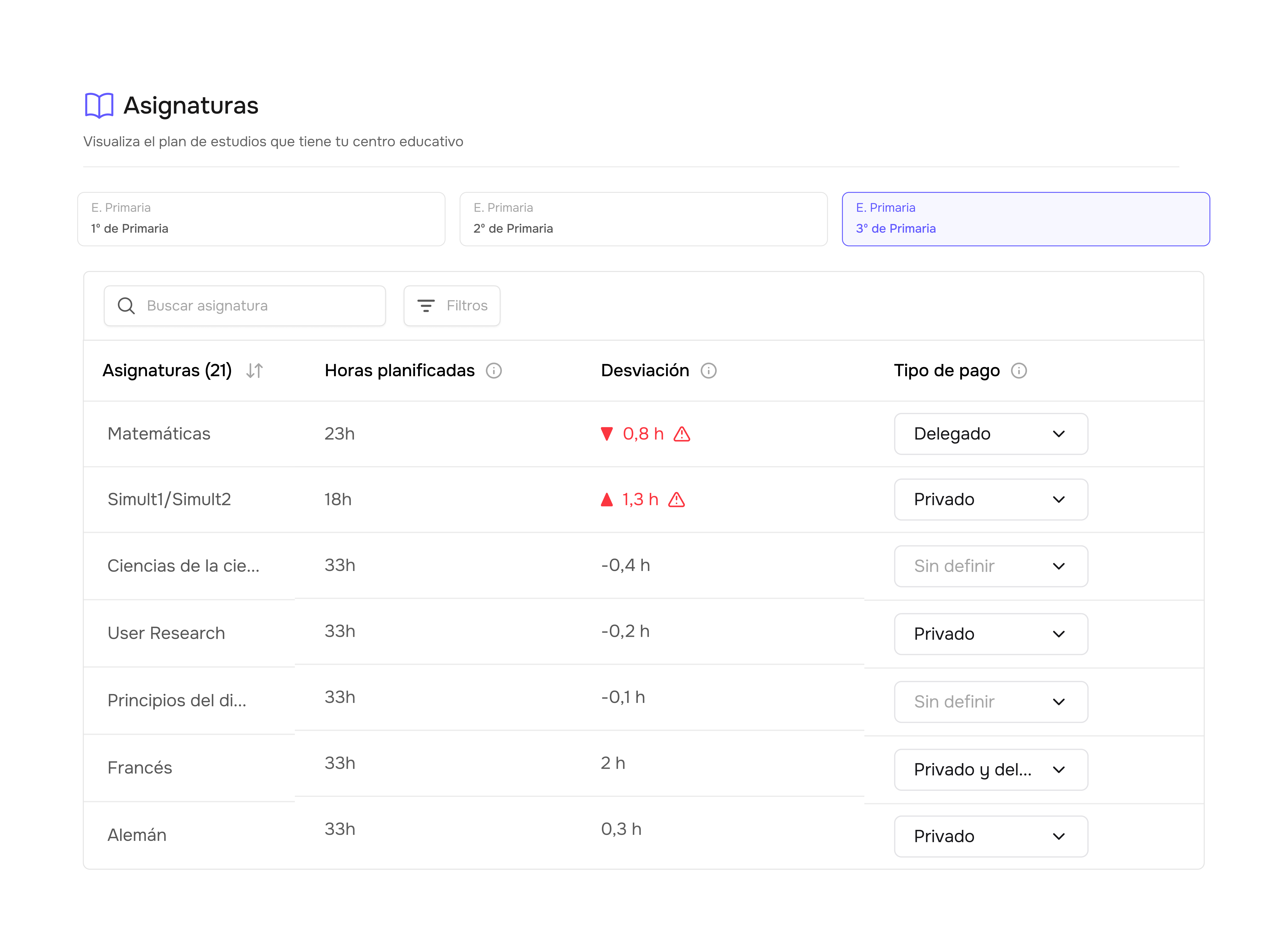
Task: Click the Tipo de pago column header
Action: [947, 371]
